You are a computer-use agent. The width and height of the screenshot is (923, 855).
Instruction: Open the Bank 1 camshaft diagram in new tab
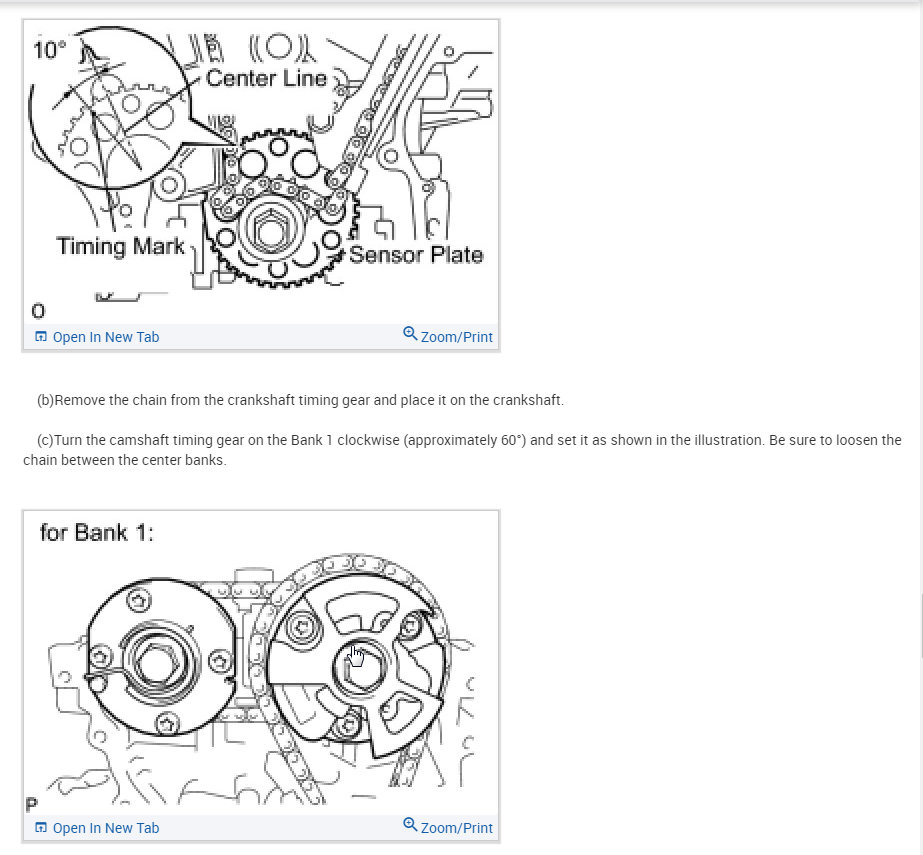tap(97, 828)
